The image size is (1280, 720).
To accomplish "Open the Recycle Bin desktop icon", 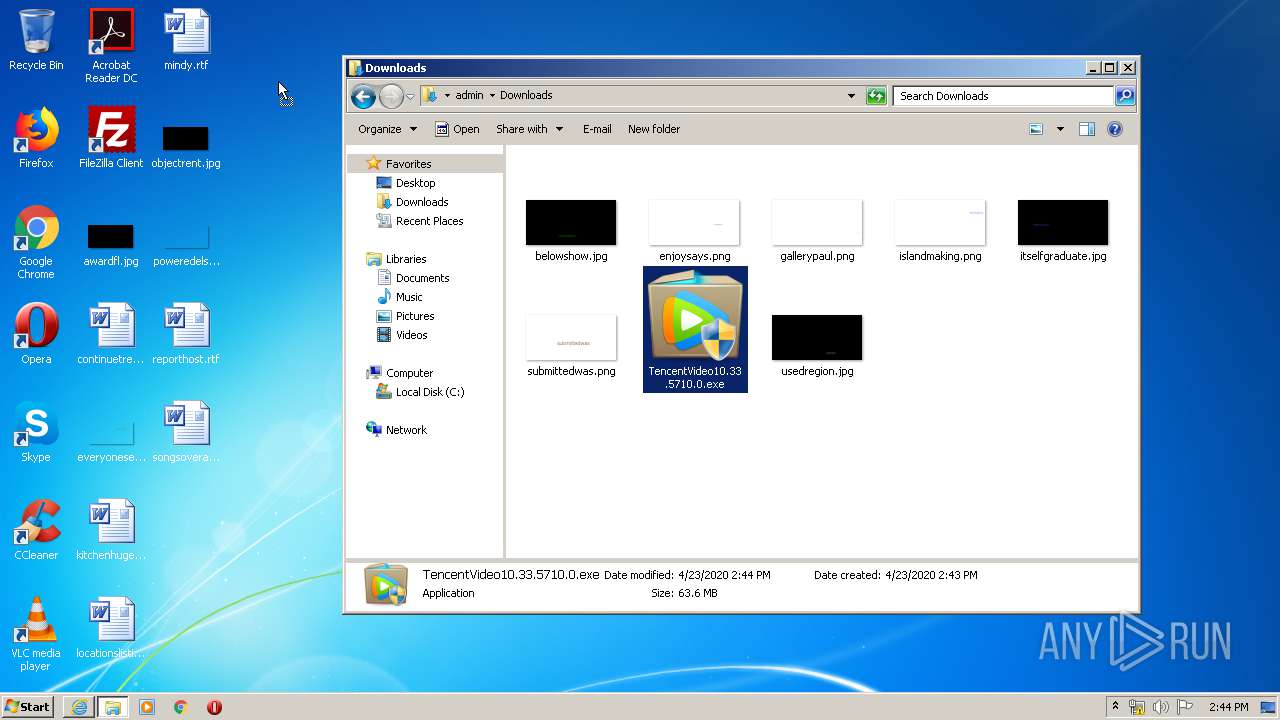I will point(36,40).
